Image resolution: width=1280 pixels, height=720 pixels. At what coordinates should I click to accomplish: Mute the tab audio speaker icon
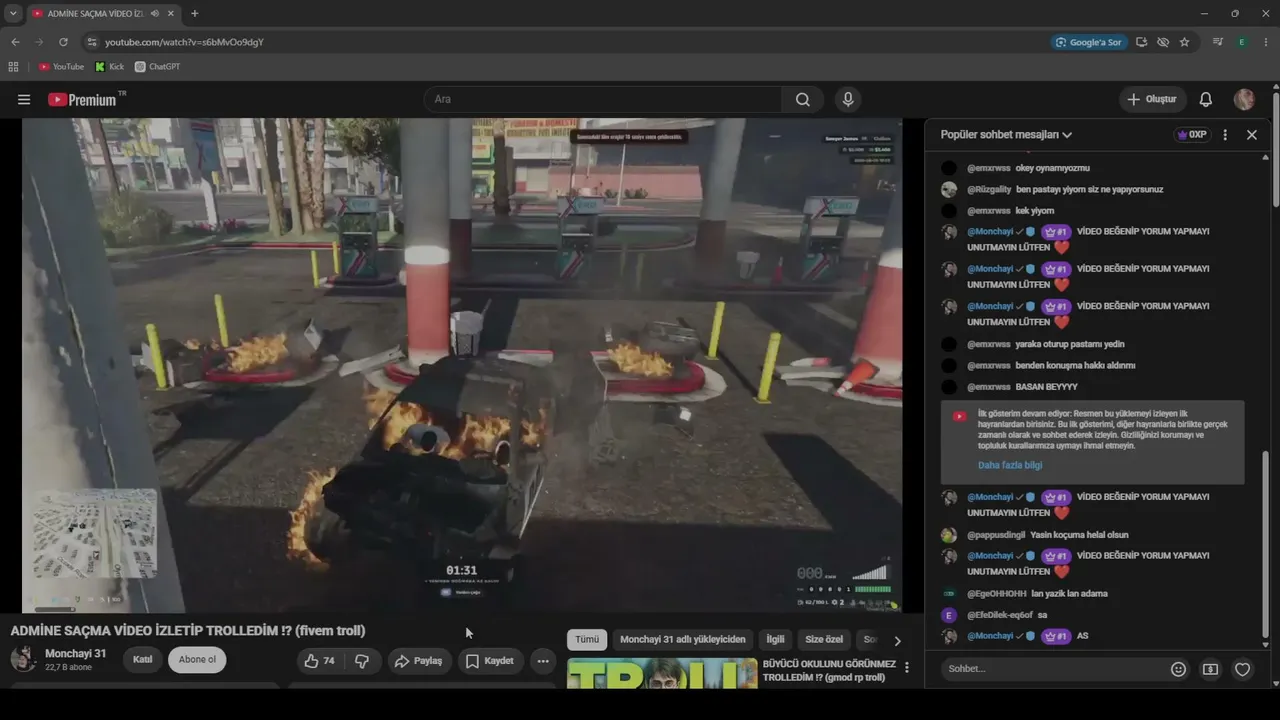pyautogui.click(x=155, y=14)
